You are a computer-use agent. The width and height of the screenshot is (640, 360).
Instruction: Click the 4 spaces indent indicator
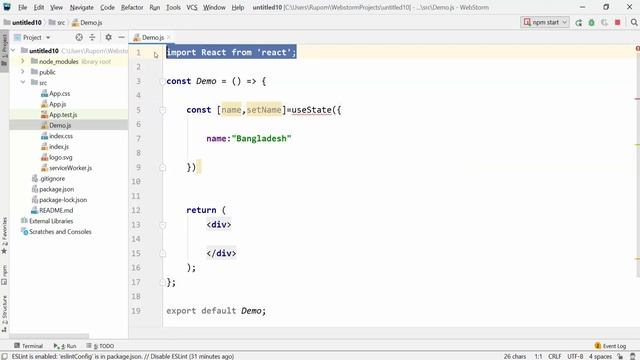coord(600,356)
